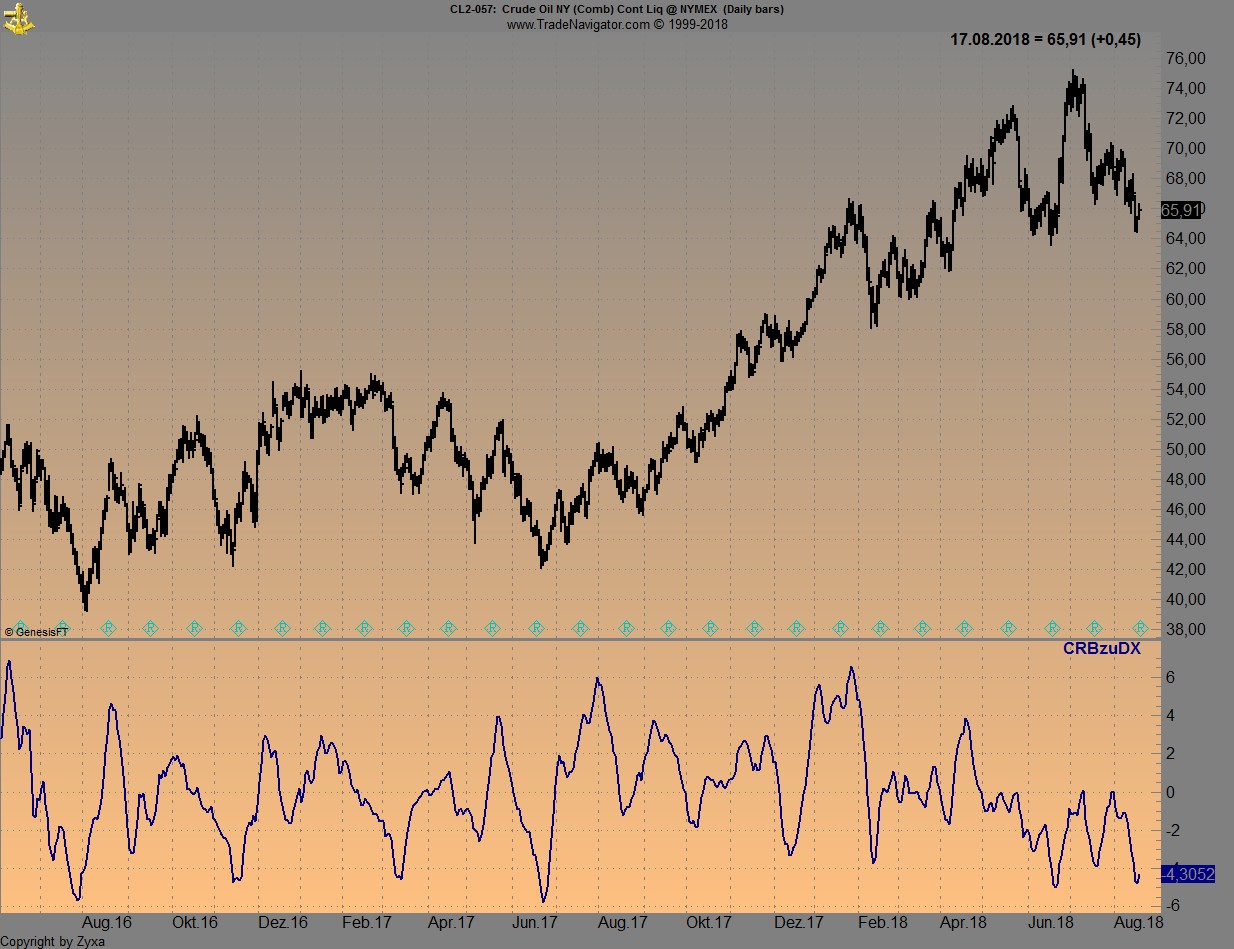Select the R marker above Jun.17

(535, 628)
